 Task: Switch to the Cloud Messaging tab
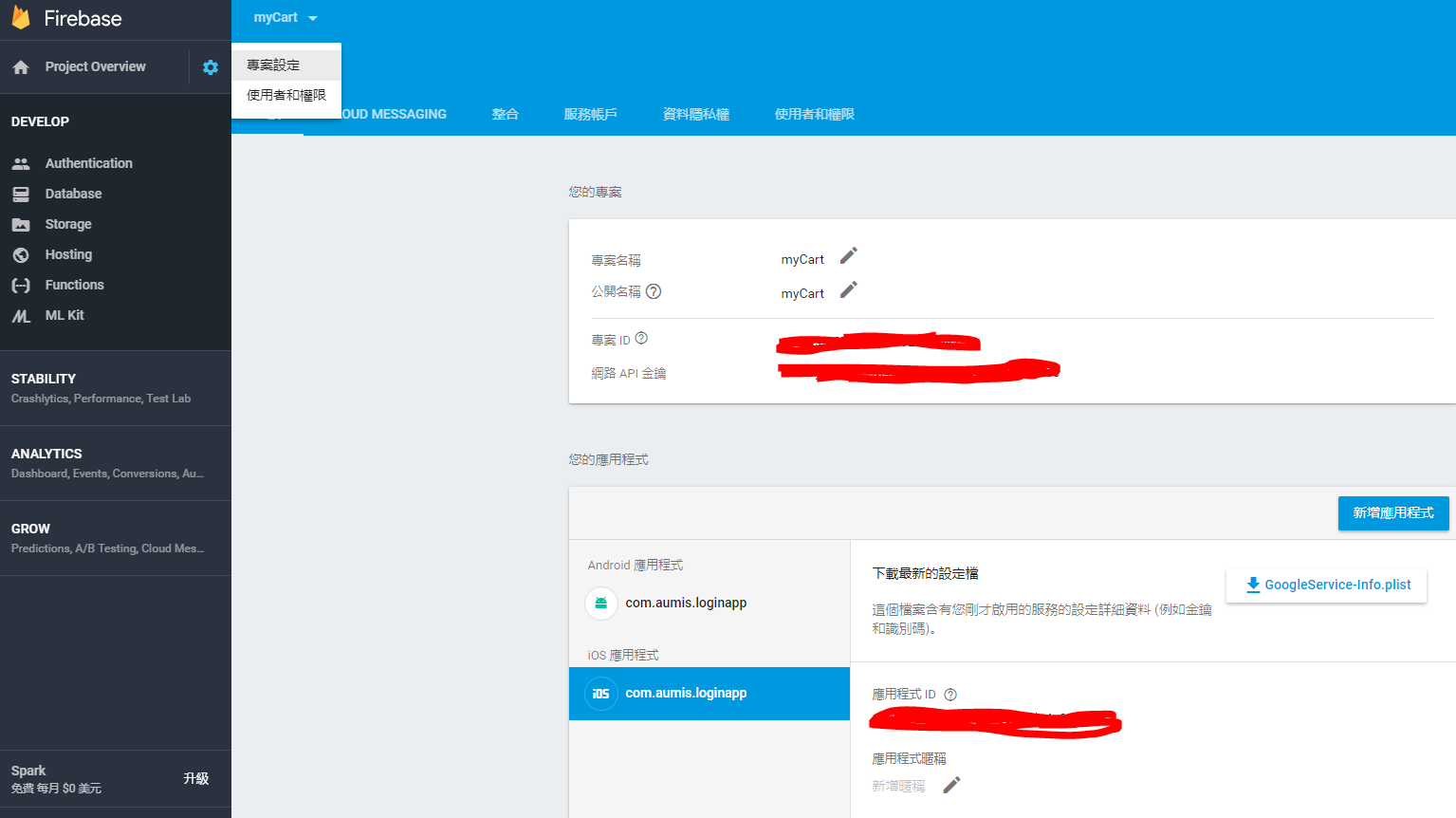click(392, 114)
